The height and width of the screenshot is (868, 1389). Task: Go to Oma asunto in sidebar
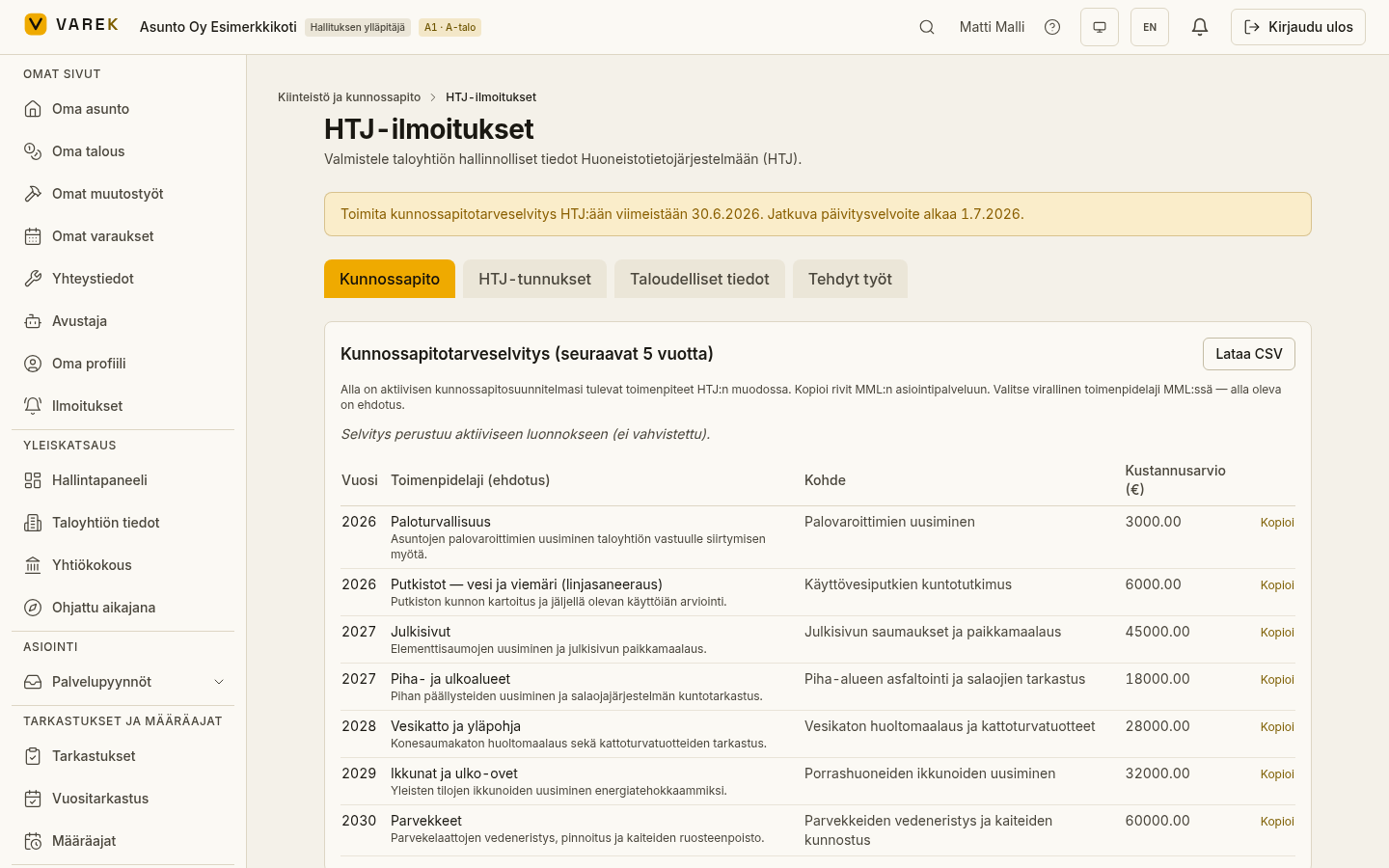click(123, 109)
